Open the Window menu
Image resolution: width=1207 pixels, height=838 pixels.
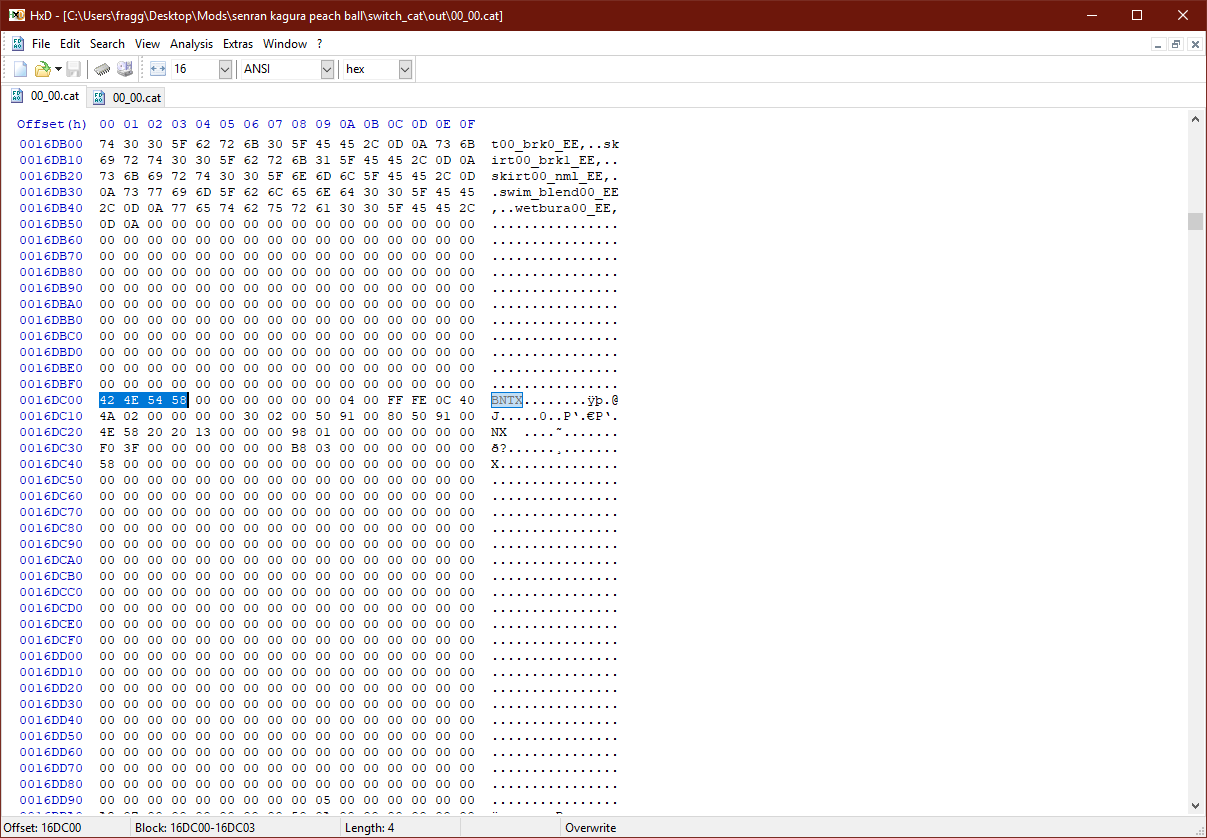(x=285, y=44)
